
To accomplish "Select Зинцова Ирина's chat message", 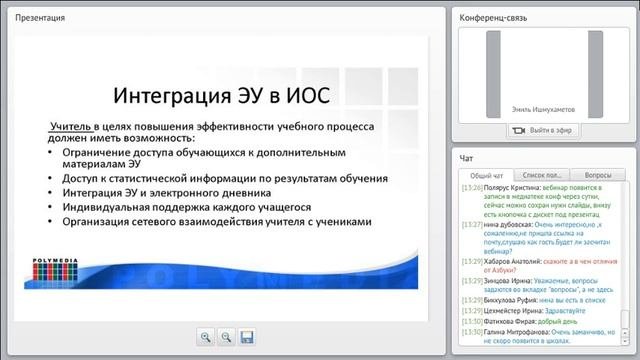I will (539, 285).
